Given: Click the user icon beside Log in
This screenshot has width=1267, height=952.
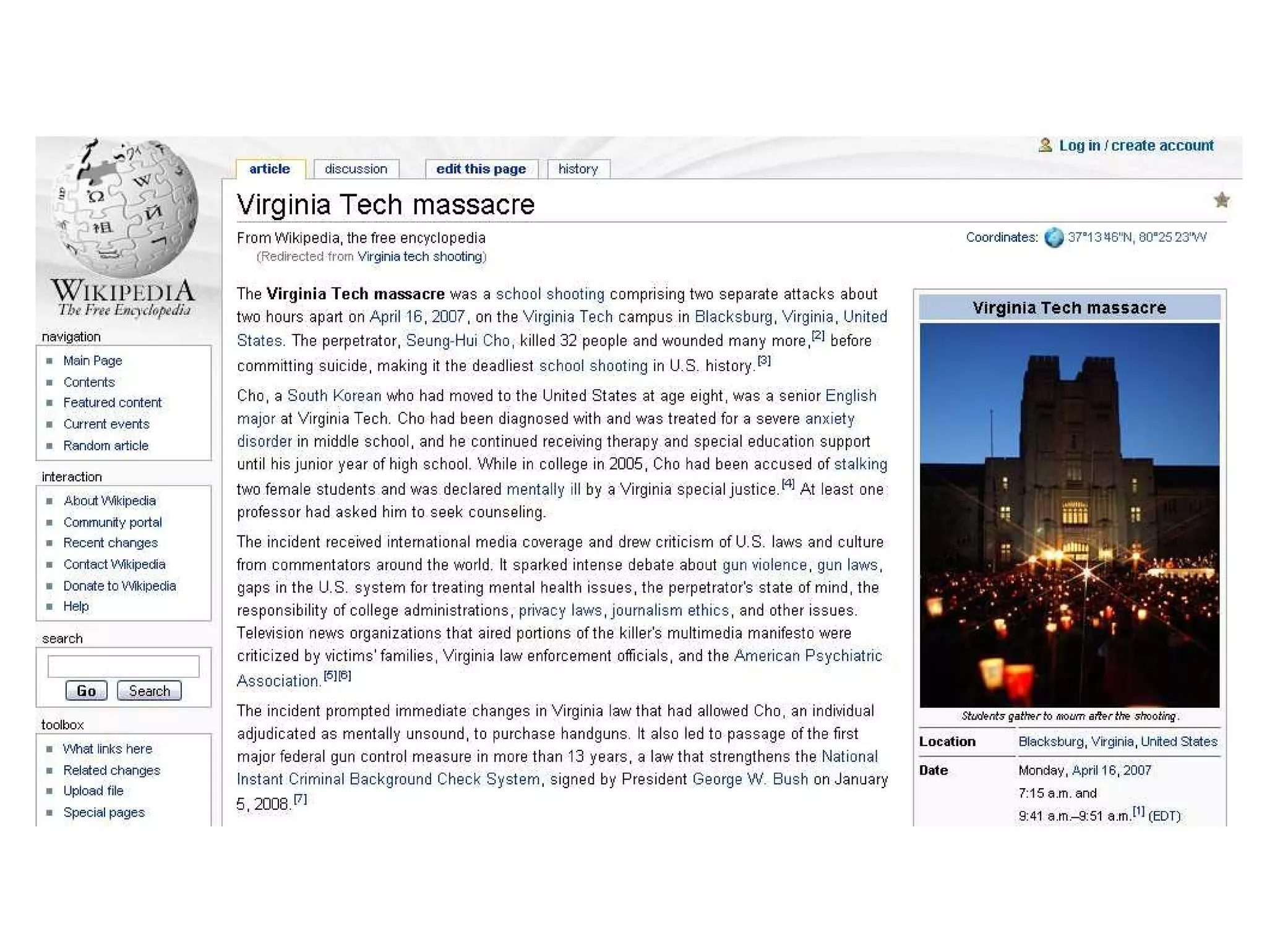Looking at the screenshot, I should tap(1045, 145).
